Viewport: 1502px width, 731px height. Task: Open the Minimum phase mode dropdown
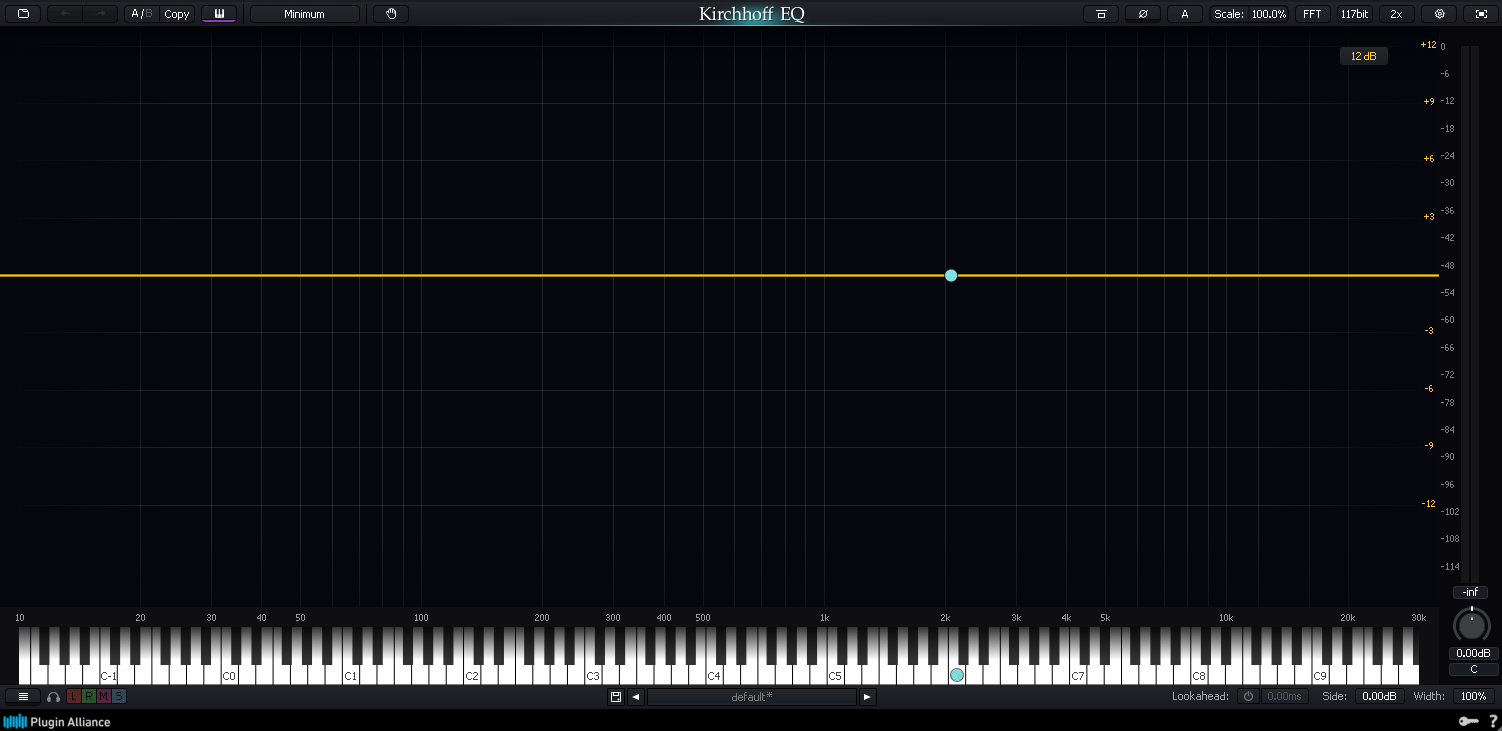(304, 14)
